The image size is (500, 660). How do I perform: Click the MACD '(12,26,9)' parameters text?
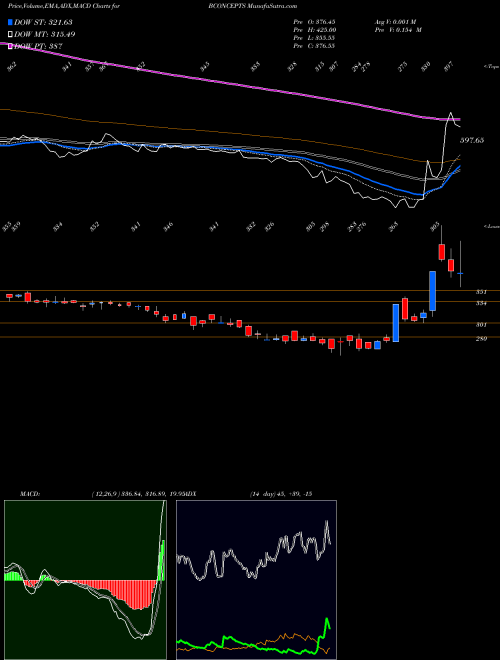[105, 494]
